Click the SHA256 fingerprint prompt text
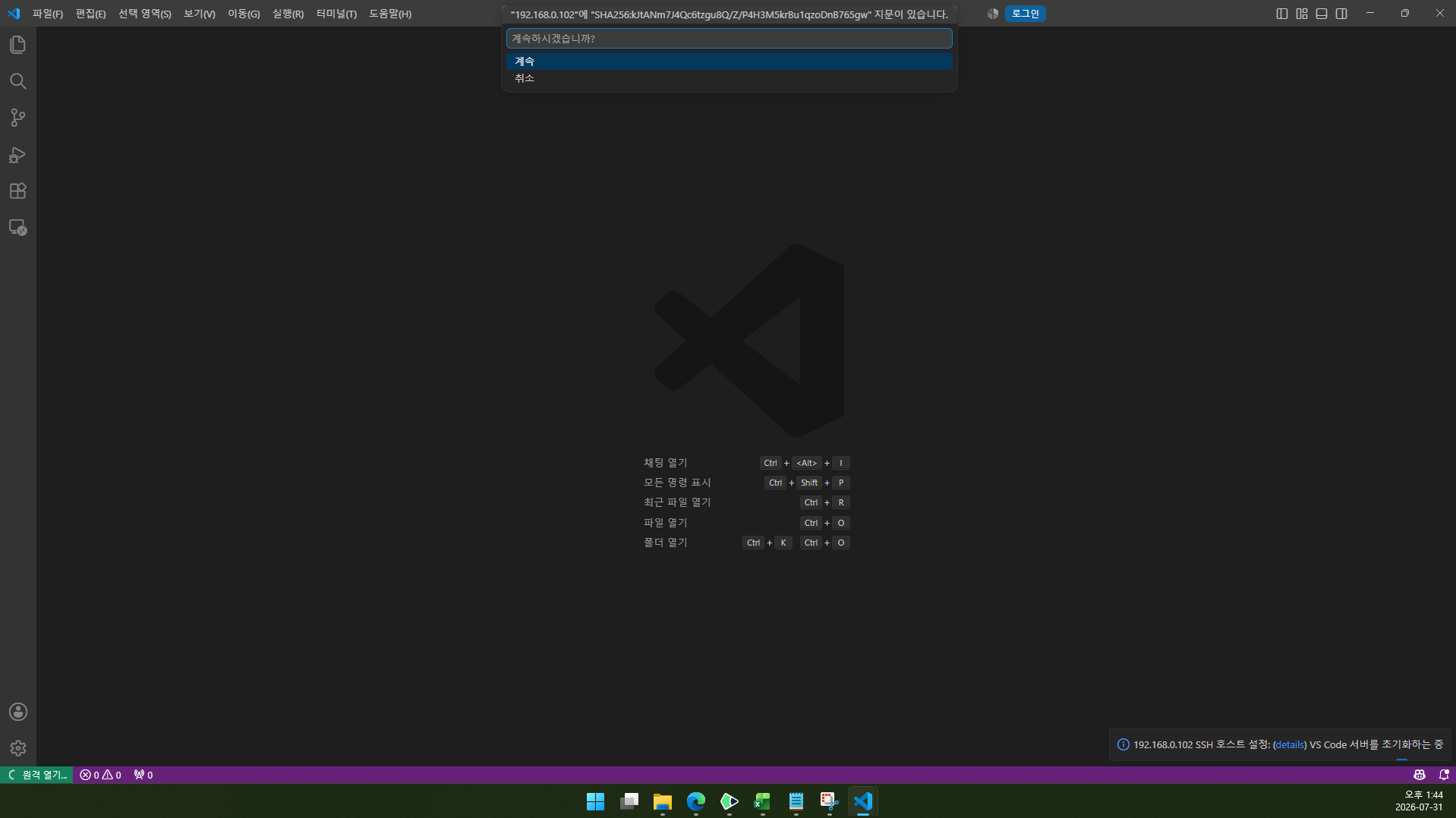The width and height of the screenshot is (1456, 818). point(730,14)
